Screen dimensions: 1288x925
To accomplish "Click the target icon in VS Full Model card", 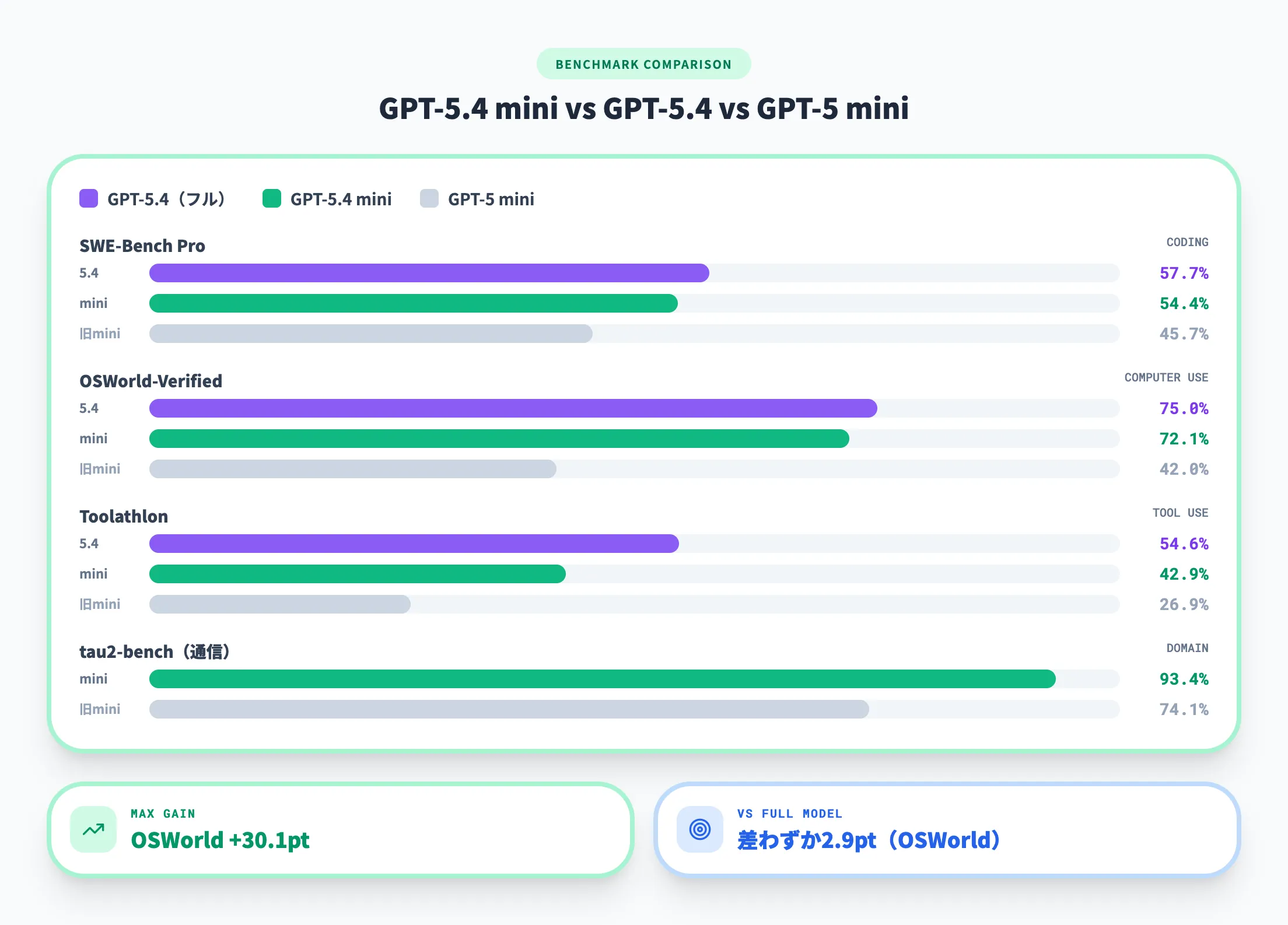I will tap(699, 829).
